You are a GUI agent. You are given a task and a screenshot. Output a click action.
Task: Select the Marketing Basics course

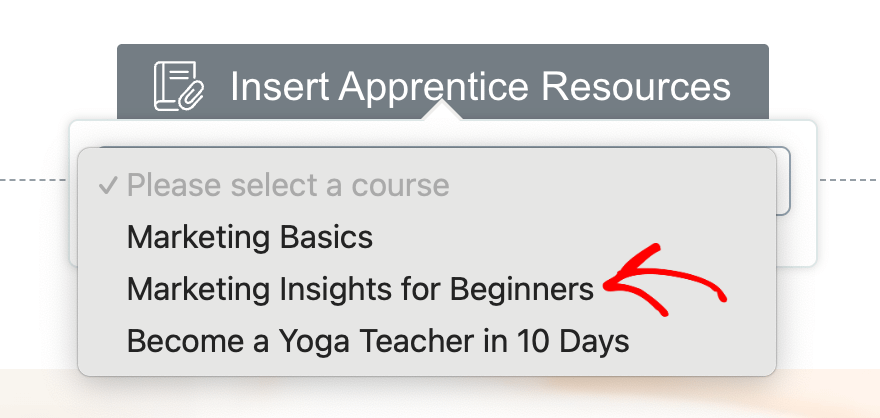pos(250,237)
